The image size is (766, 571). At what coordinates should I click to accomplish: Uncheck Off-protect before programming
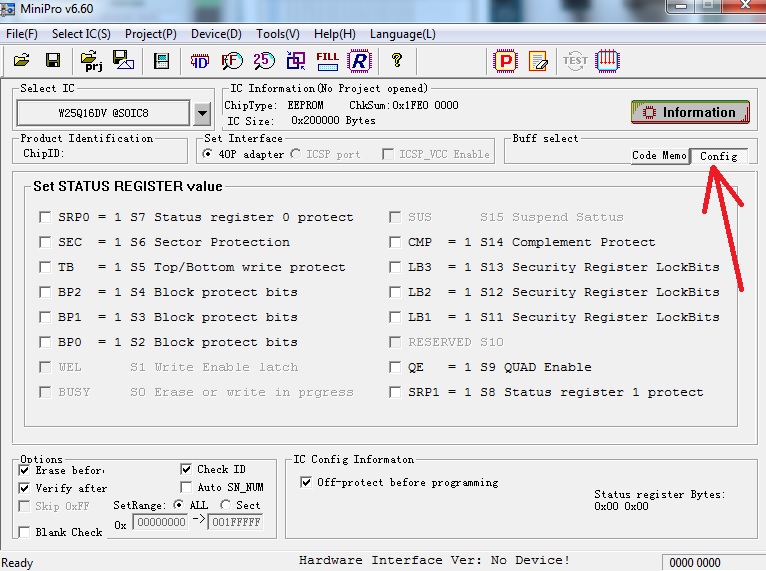tap(306, 483)
